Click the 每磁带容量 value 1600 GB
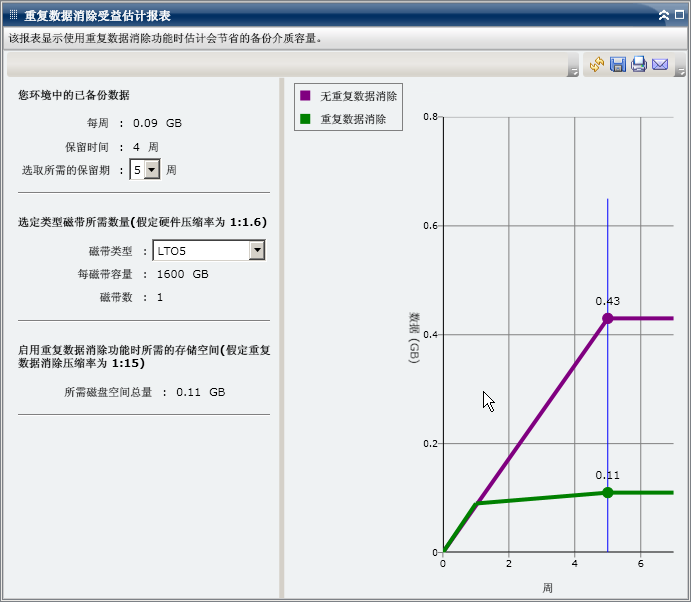This screenshot has width=691, height=602. (182, 274)
